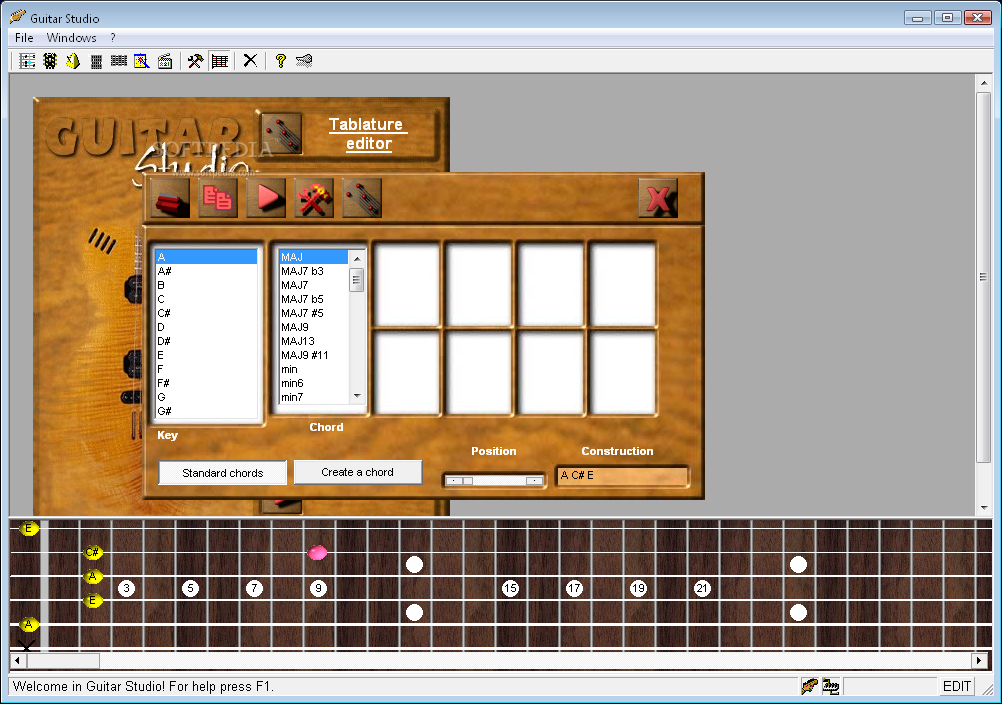This screenshot has height=704, width=1002.
Task: Click the guitar neck icon beside Tablature editor
Action: (x=281, y=134)
